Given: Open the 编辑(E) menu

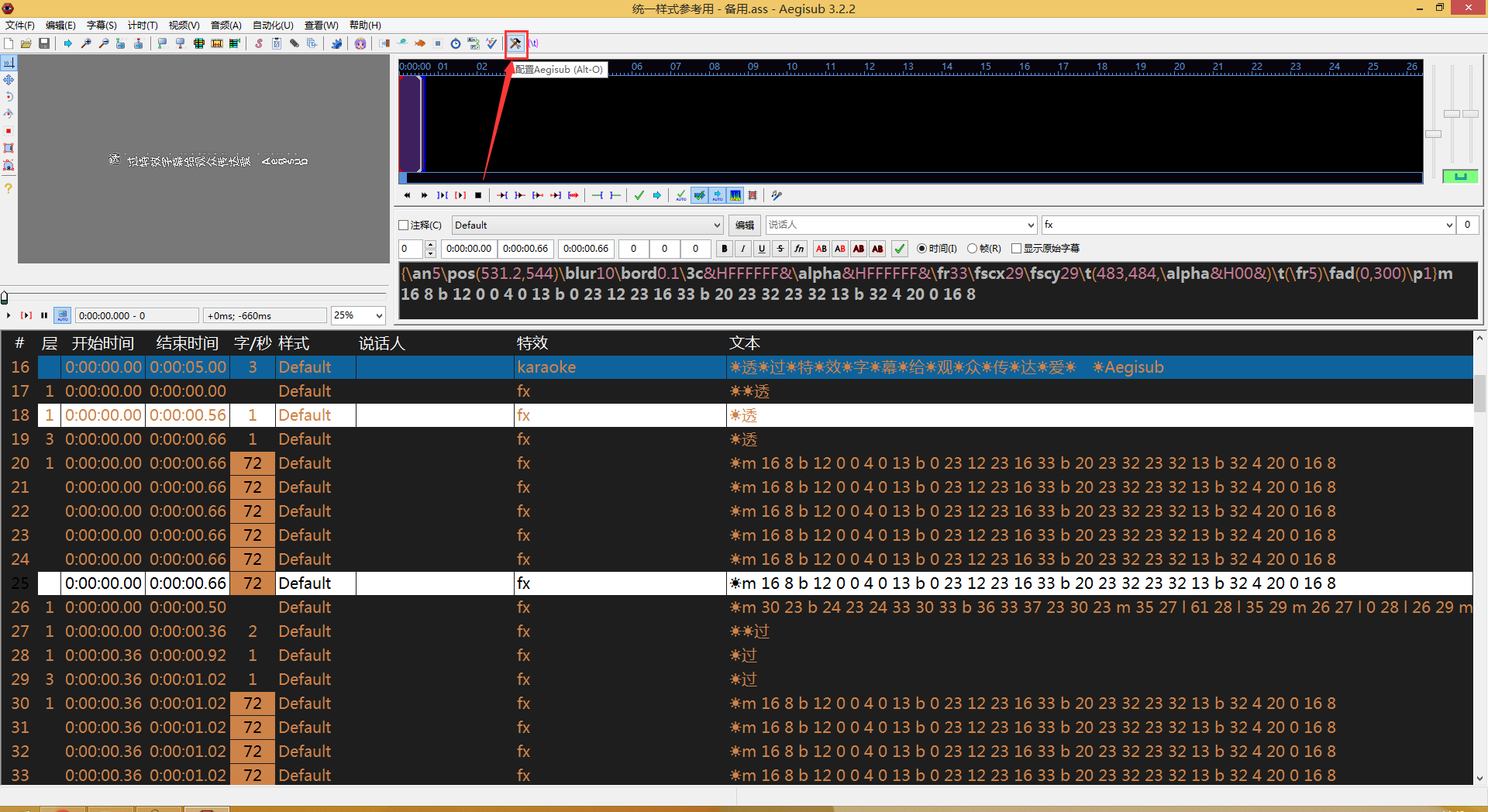Looking at the screenshot, I should pyautogui.click(x=60, y=25).
